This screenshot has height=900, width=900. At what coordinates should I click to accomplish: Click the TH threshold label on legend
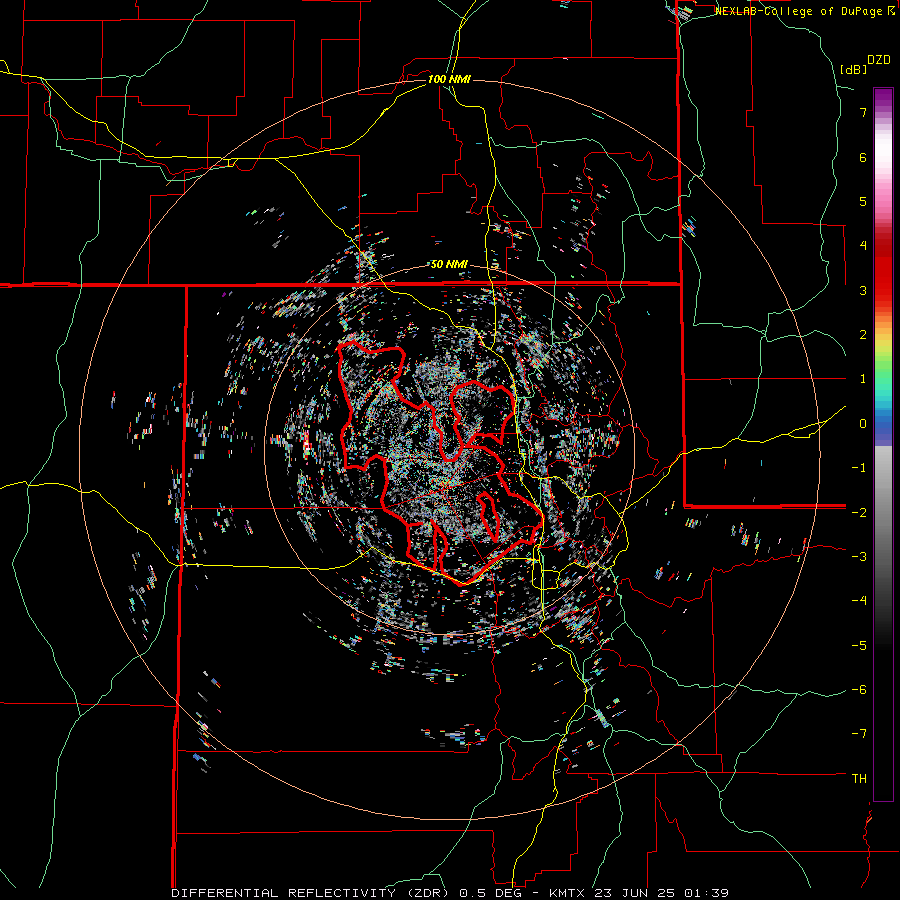(859, 779)
